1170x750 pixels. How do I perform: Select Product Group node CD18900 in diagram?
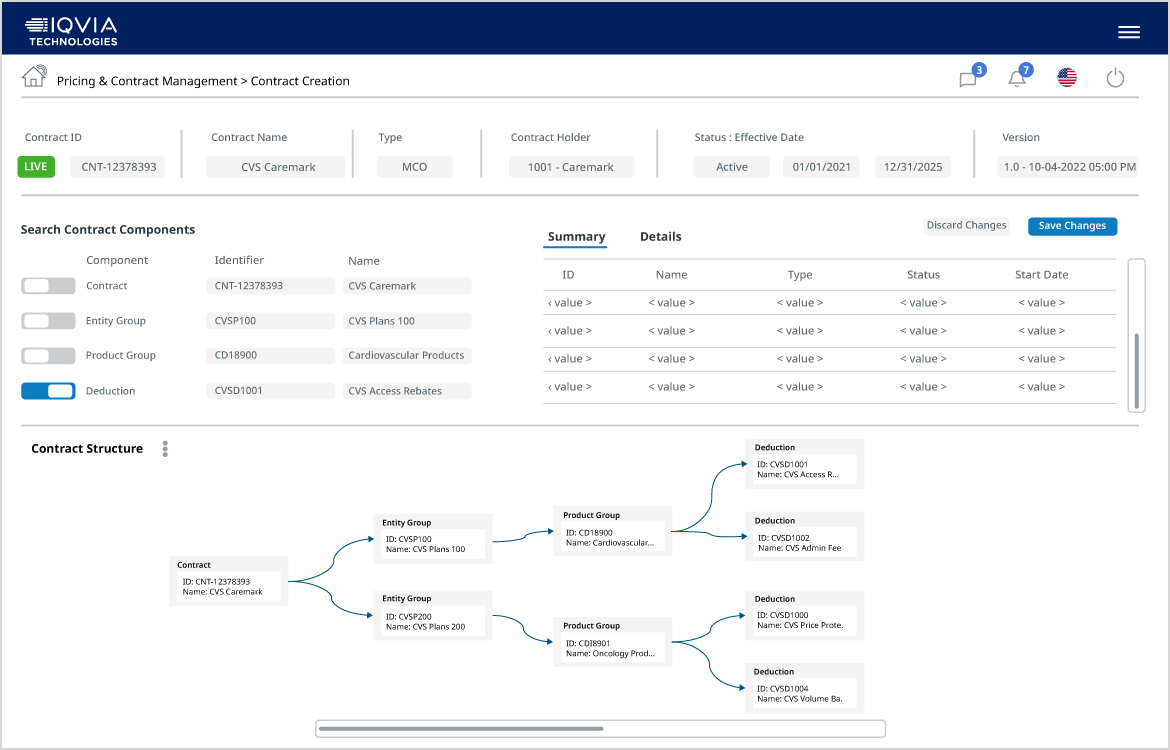(x=613, y=531)
